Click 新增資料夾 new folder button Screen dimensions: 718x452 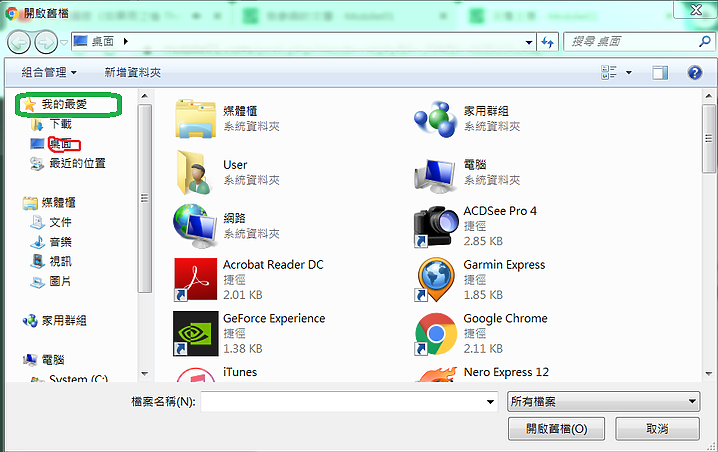[x=133, y=72]
